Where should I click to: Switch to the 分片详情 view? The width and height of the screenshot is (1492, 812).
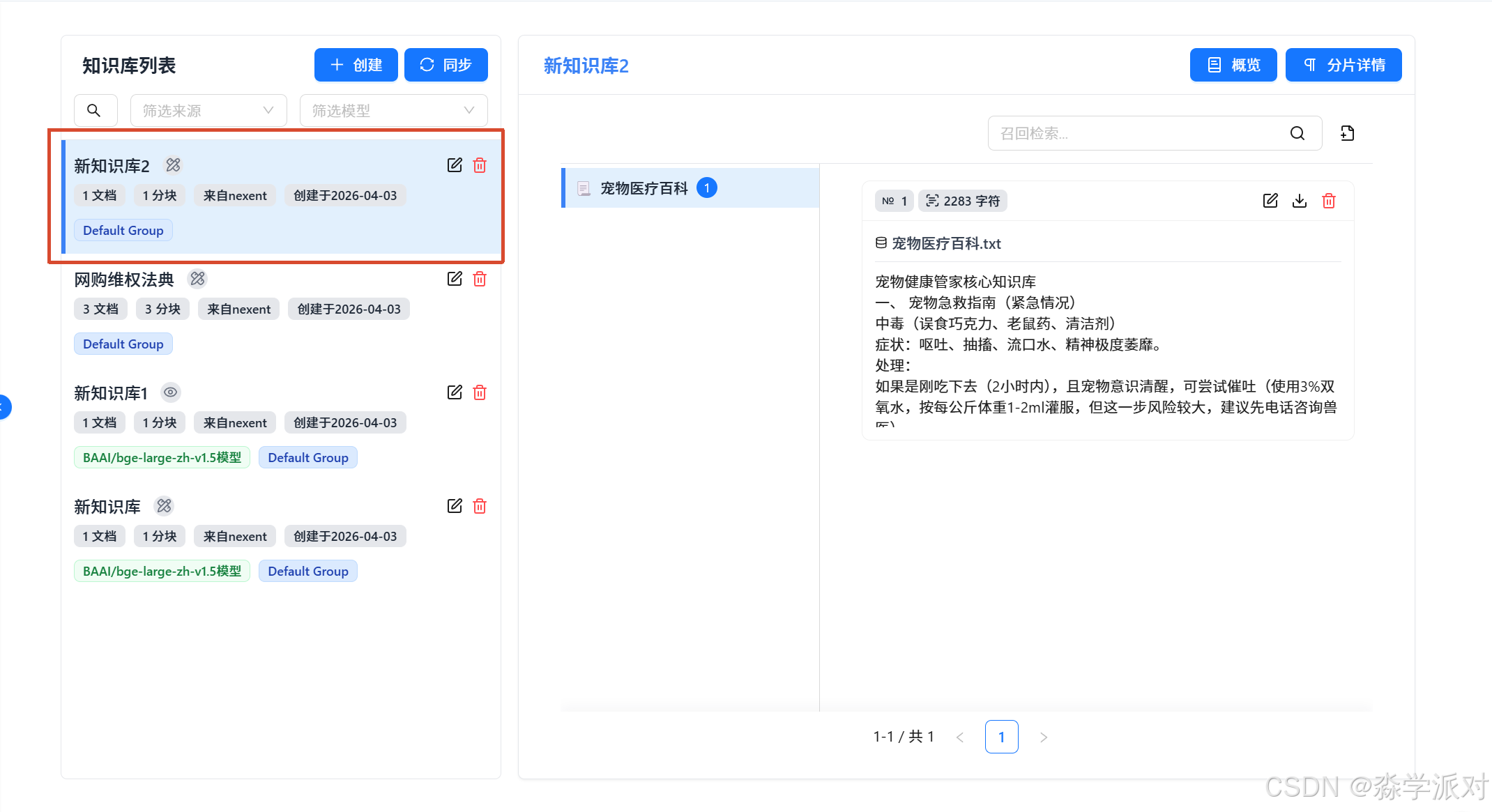[x=1343, y=64]
